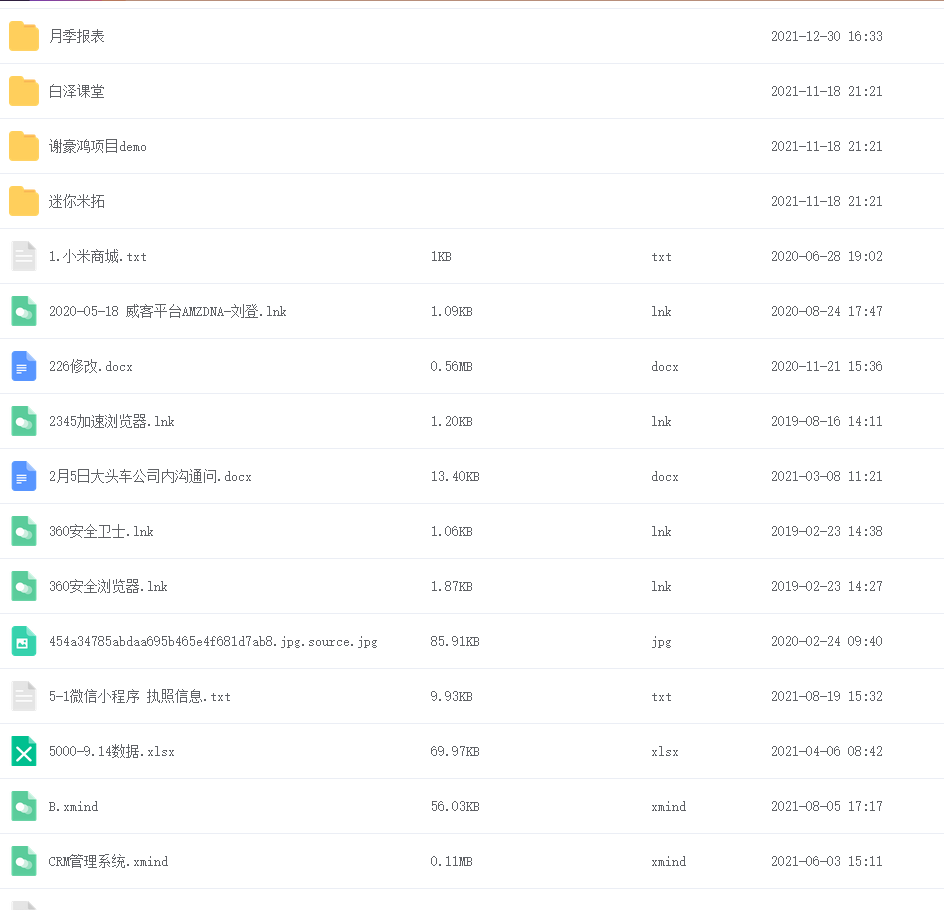Open the 白泽课堂 folder icon
Viewport: 944px width, 910px height.
click(x=24, y=91)
